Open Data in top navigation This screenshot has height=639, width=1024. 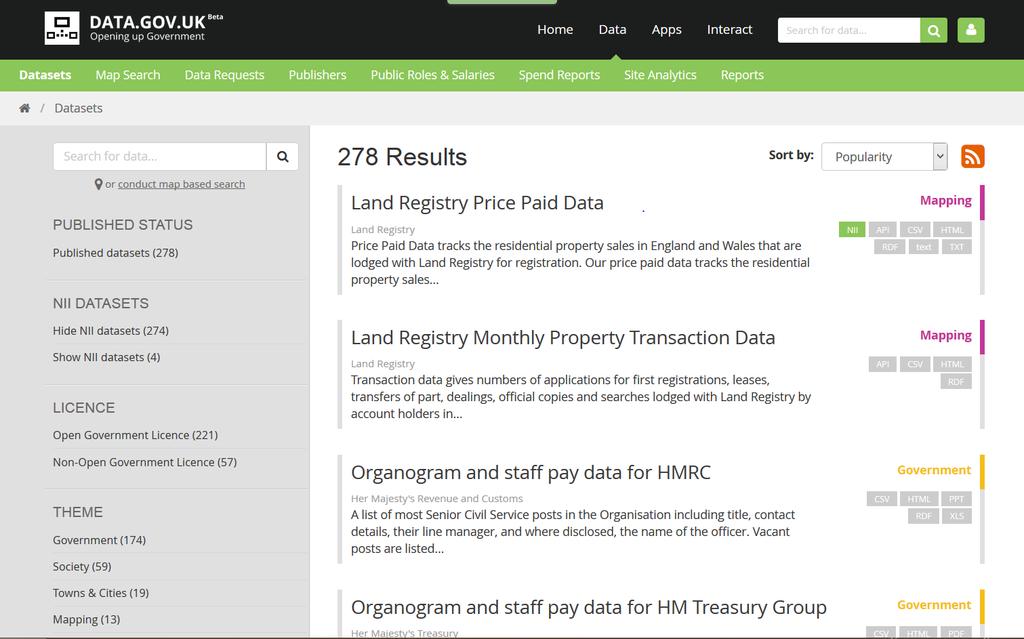613,29
